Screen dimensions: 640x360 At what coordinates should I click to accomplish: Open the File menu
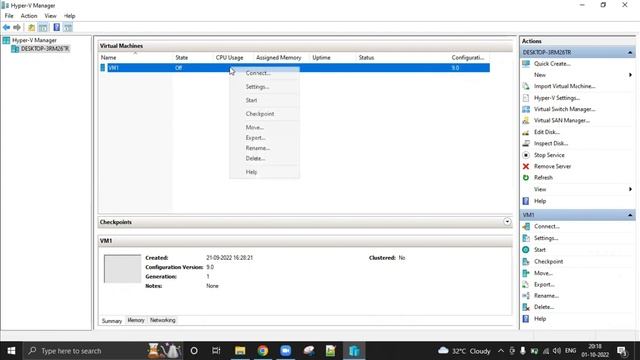point(9,16)
